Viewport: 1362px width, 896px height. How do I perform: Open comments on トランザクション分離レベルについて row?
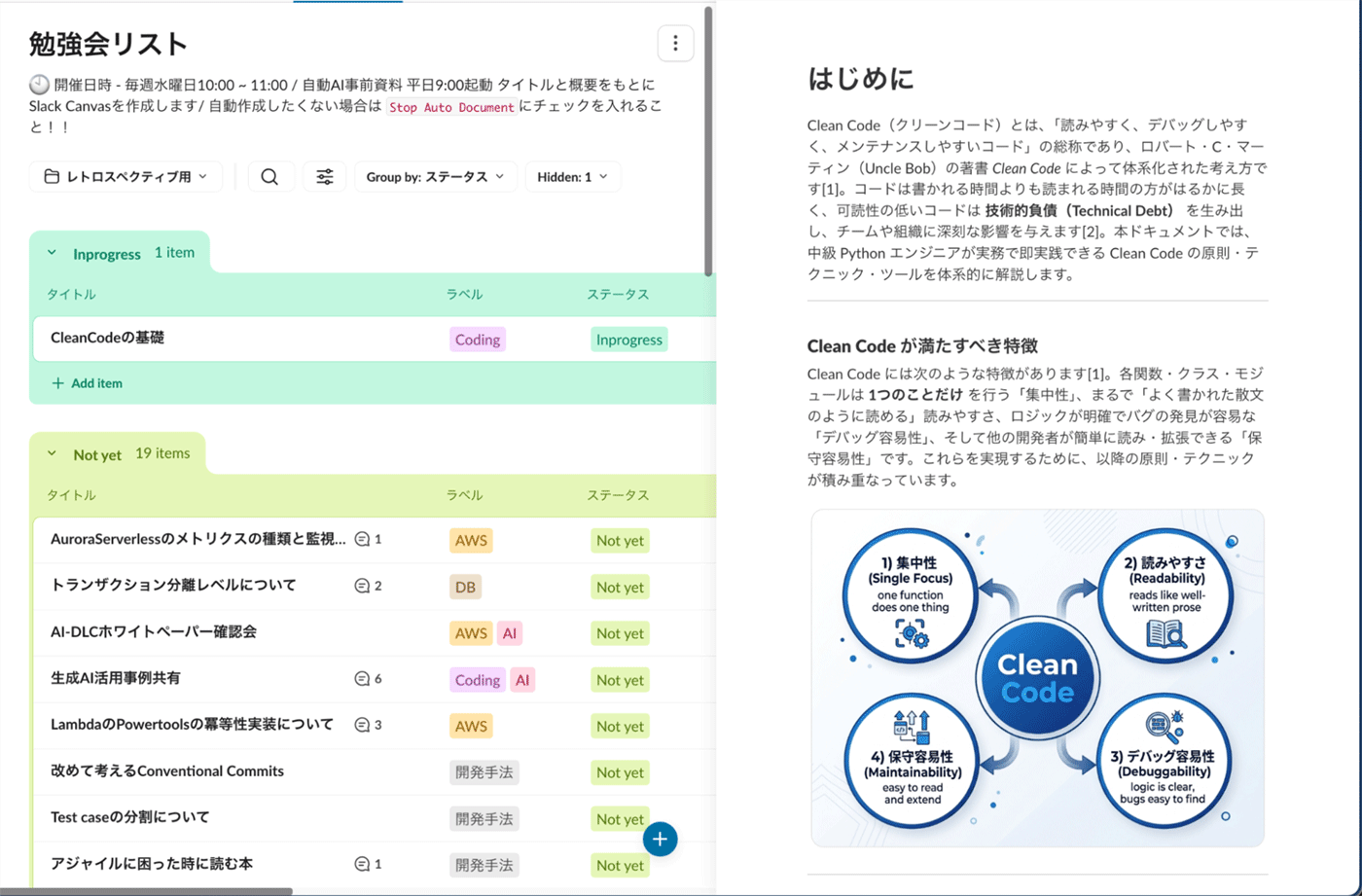(x=368, y=586)
